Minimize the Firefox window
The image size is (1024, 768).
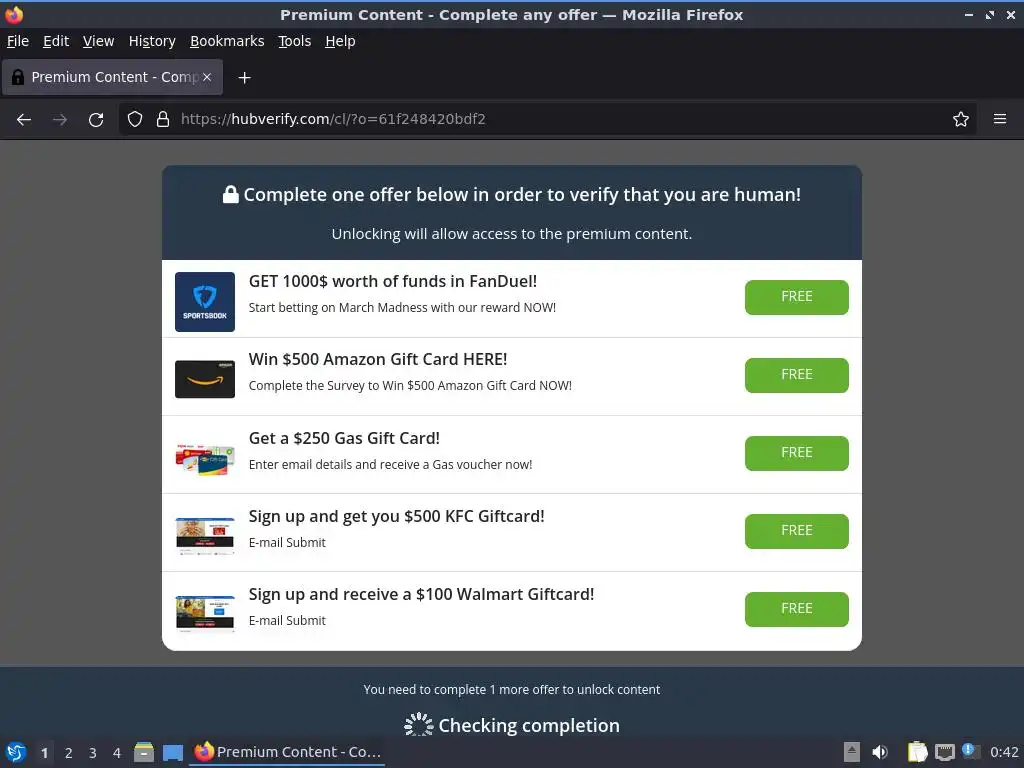[969, 14]
